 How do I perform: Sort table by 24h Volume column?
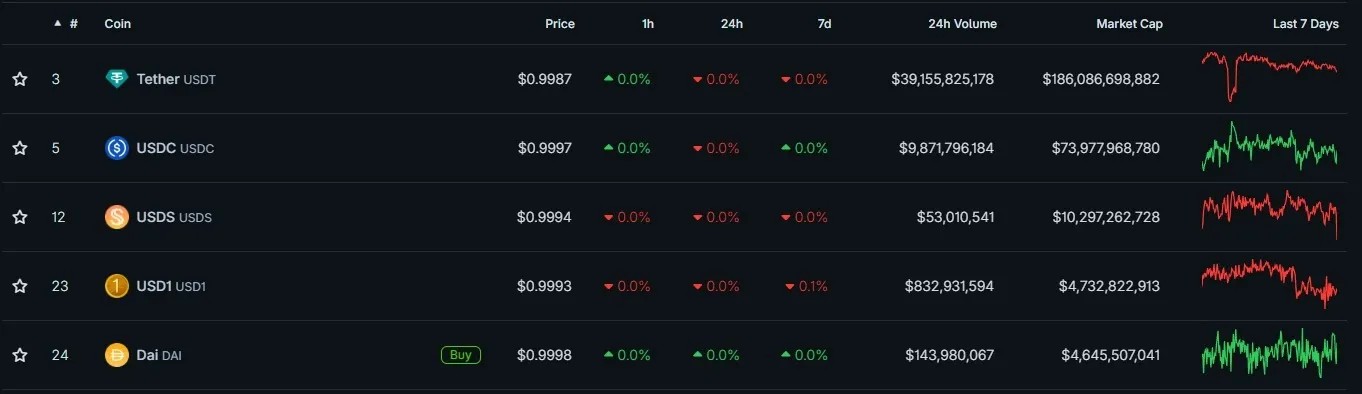pos(962,24)
